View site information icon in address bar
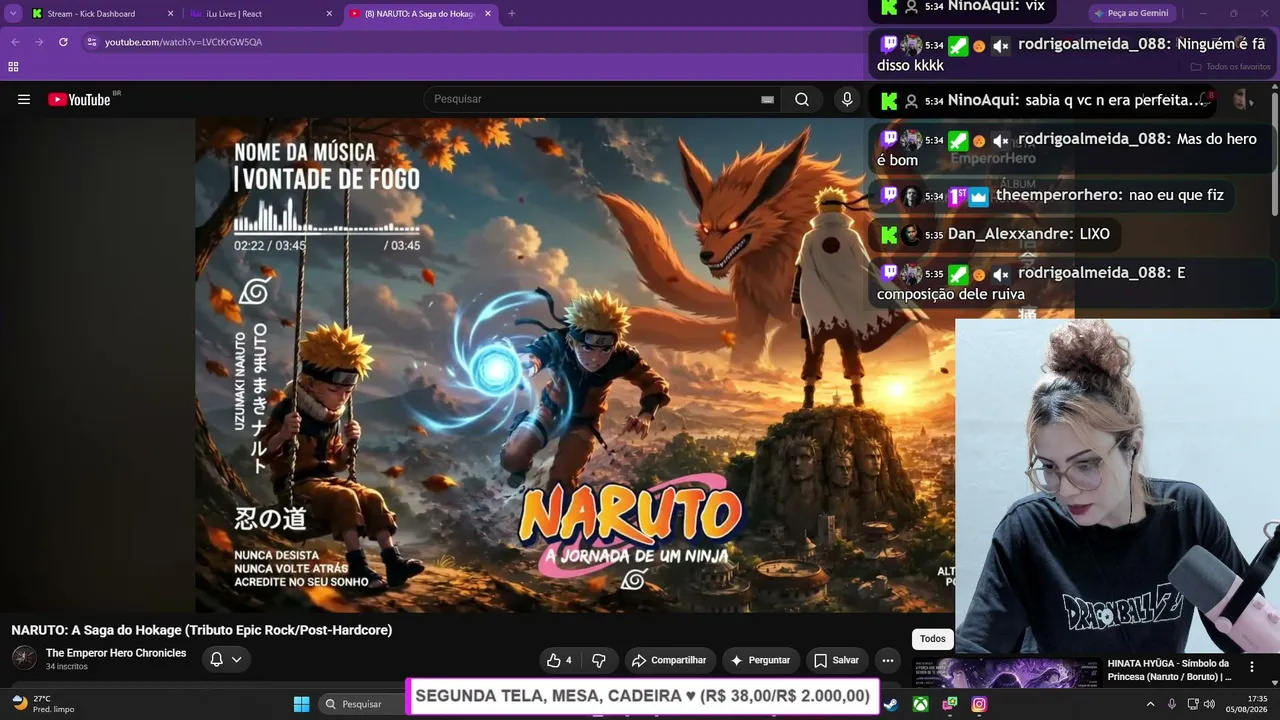Viewport: 1280px width, 720px height. point(91,42)
